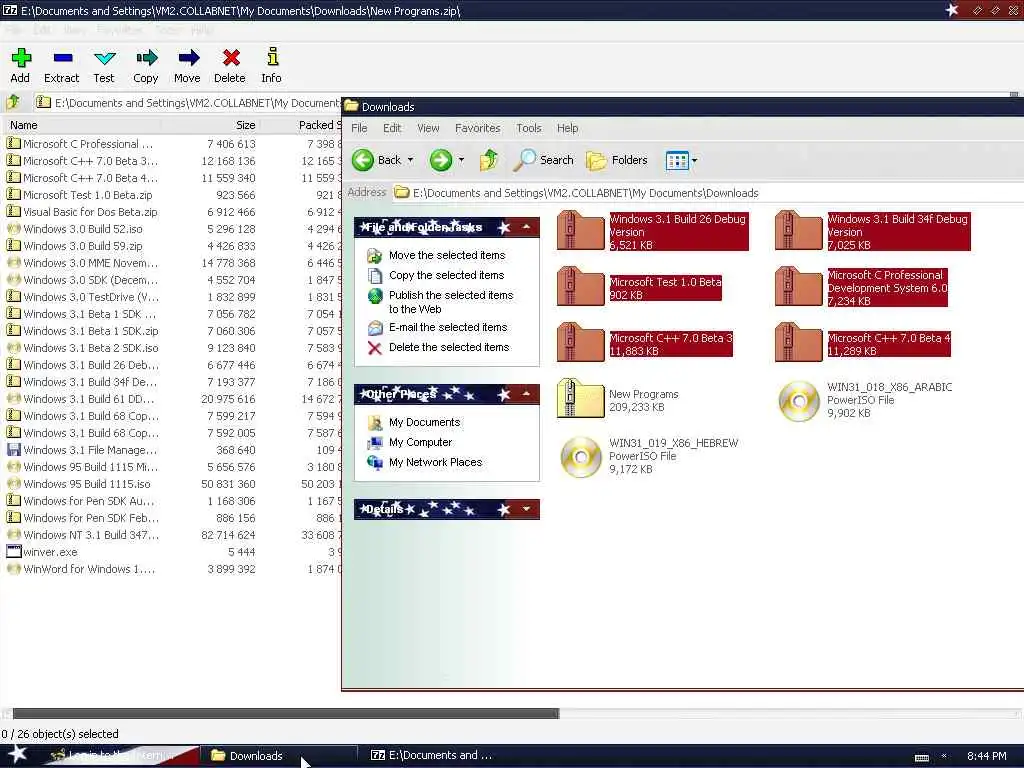Click E-mail the selected items
The width and height of the screenshot is (1024, 768).
(448, 327)
